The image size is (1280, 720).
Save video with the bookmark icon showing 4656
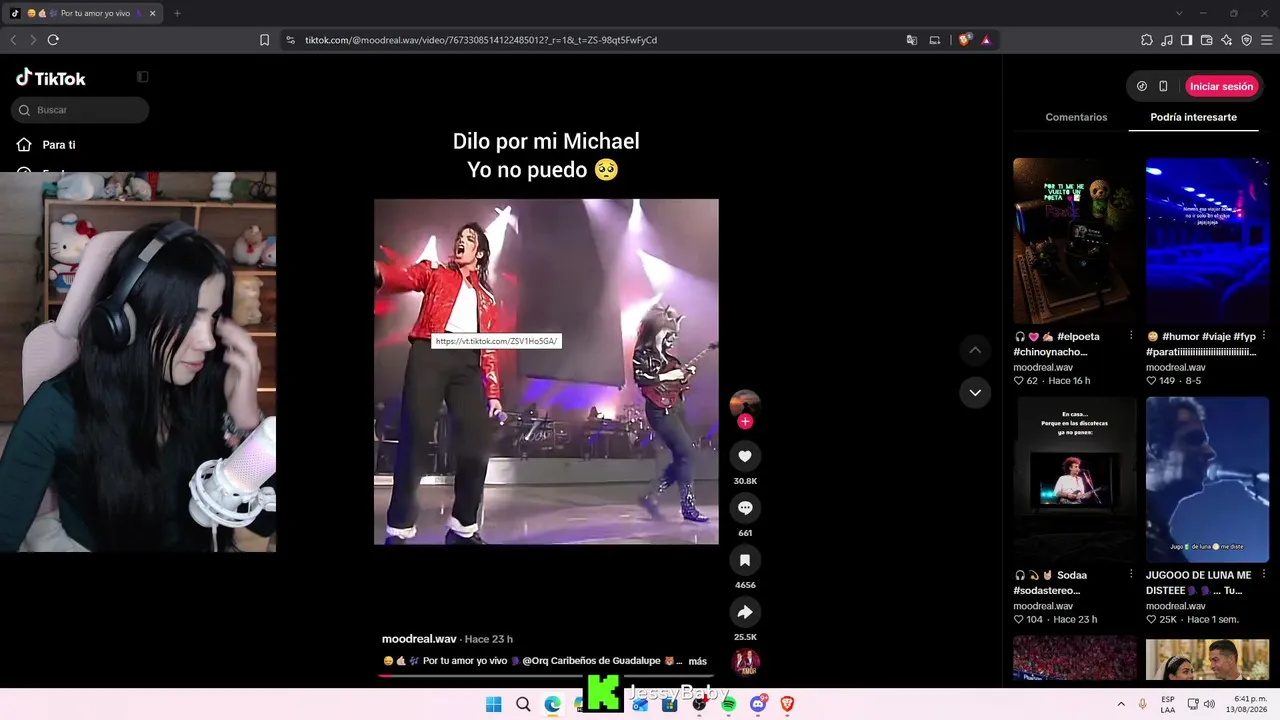point(745,561)
